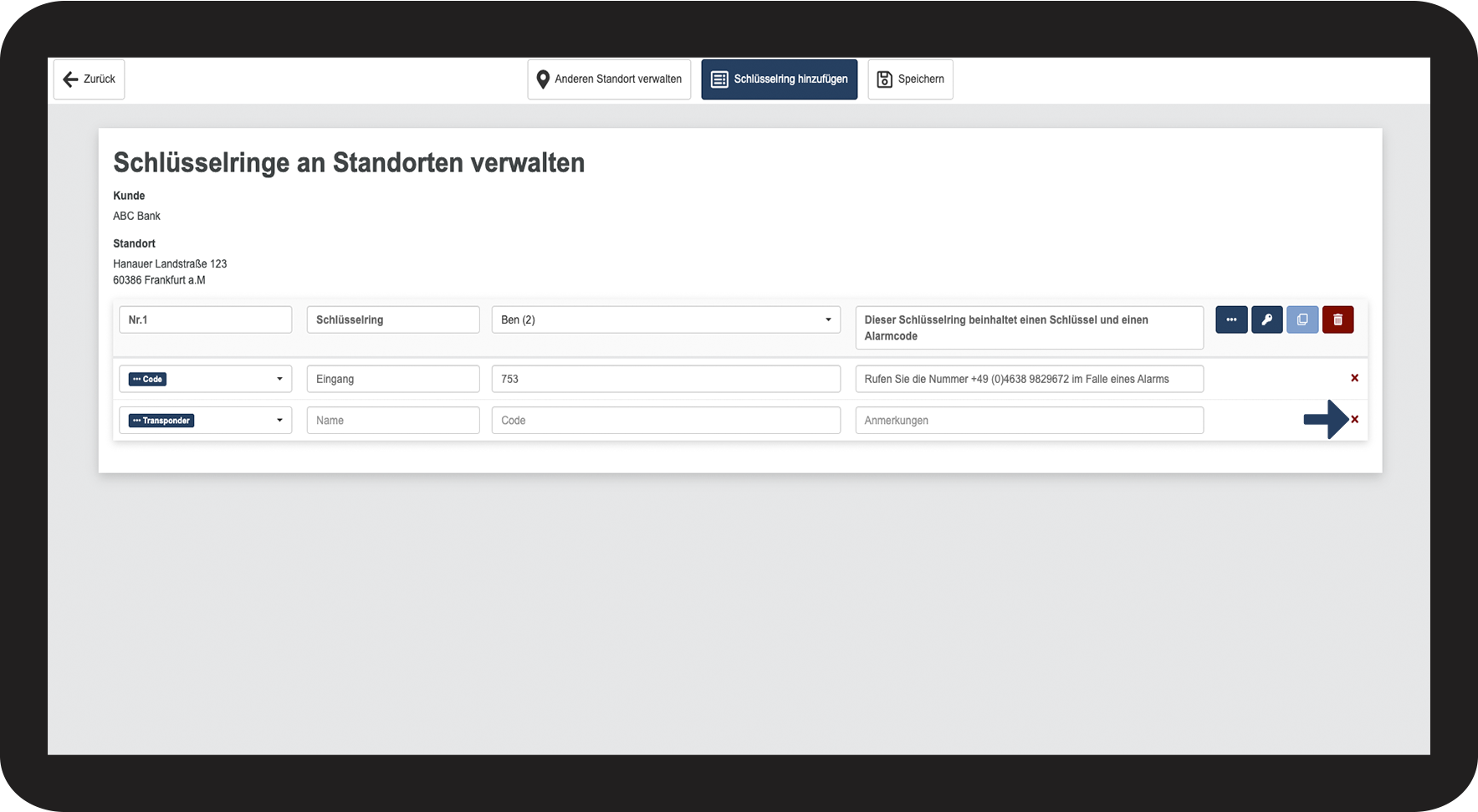Click the list icon on Schlüsselring hinzufügen
Viewport: 1478px width, 812px height.
click(719, 79)
